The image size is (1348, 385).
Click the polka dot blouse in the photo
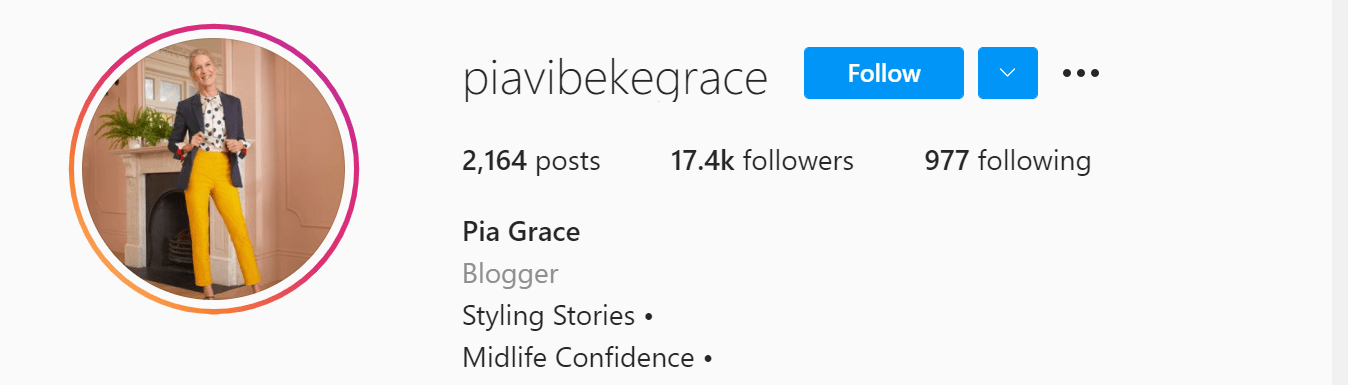pos(214,125)
